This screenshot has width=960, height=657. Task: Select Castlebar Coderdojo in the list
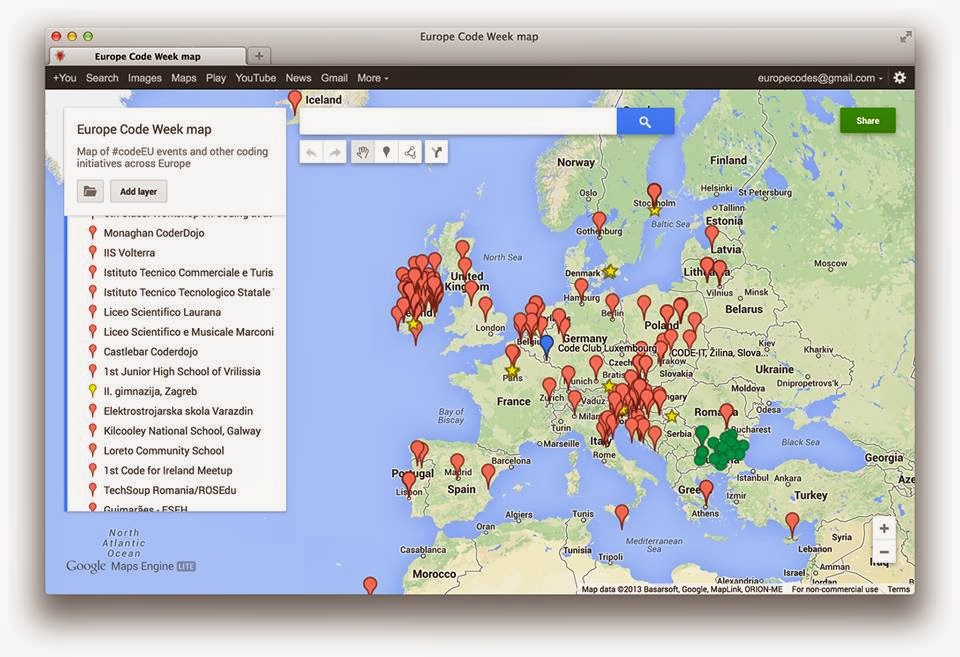click(x=151, y=351)
